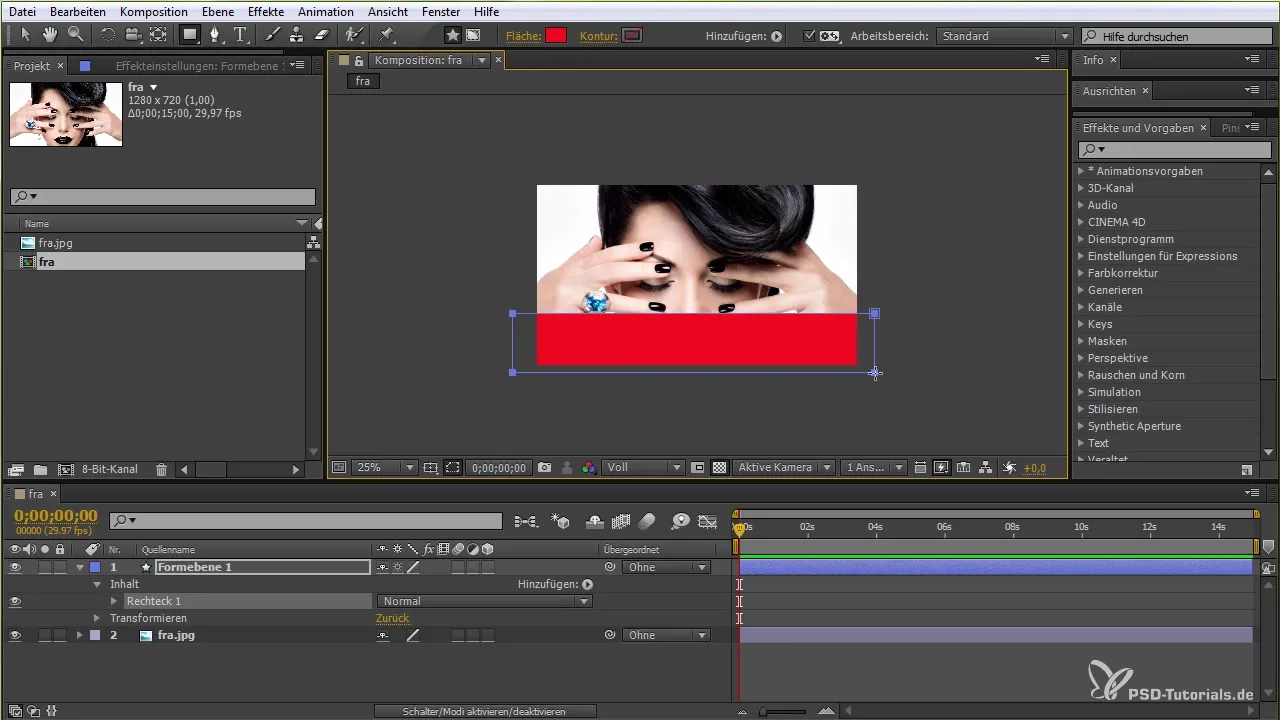Create a new folder in project panel
The width and height of the screenshot is (1280, 720).
[41, 469]
